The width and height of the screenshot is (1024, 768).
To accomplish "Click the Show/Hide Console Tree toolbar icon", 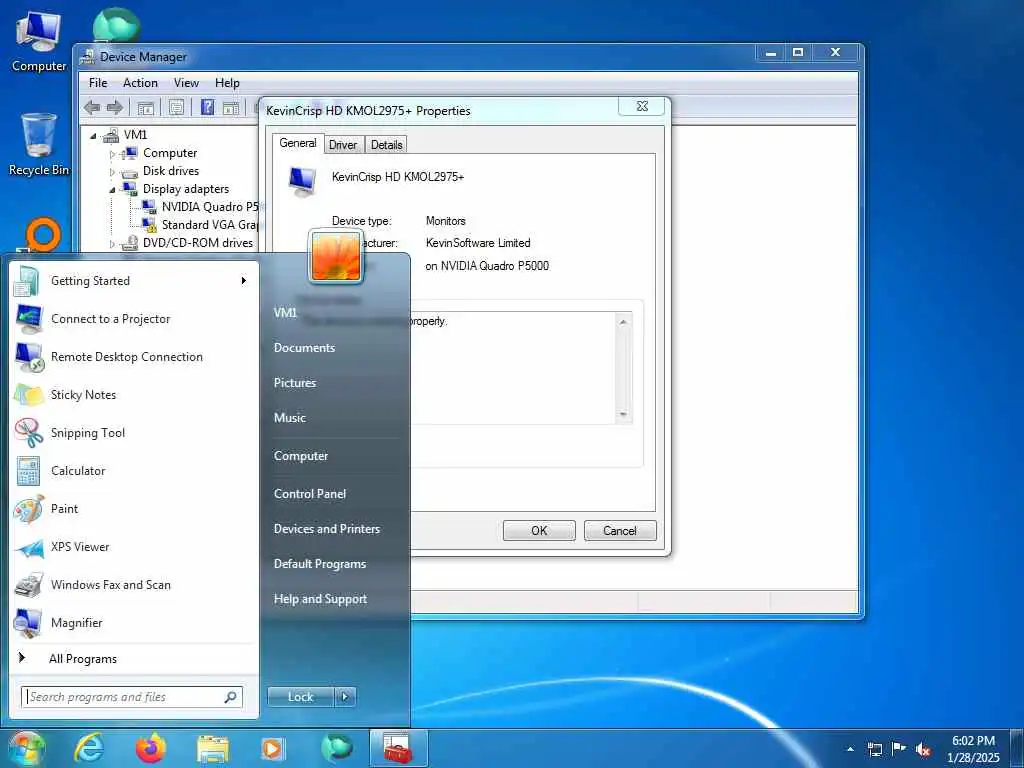I will 146,108.
